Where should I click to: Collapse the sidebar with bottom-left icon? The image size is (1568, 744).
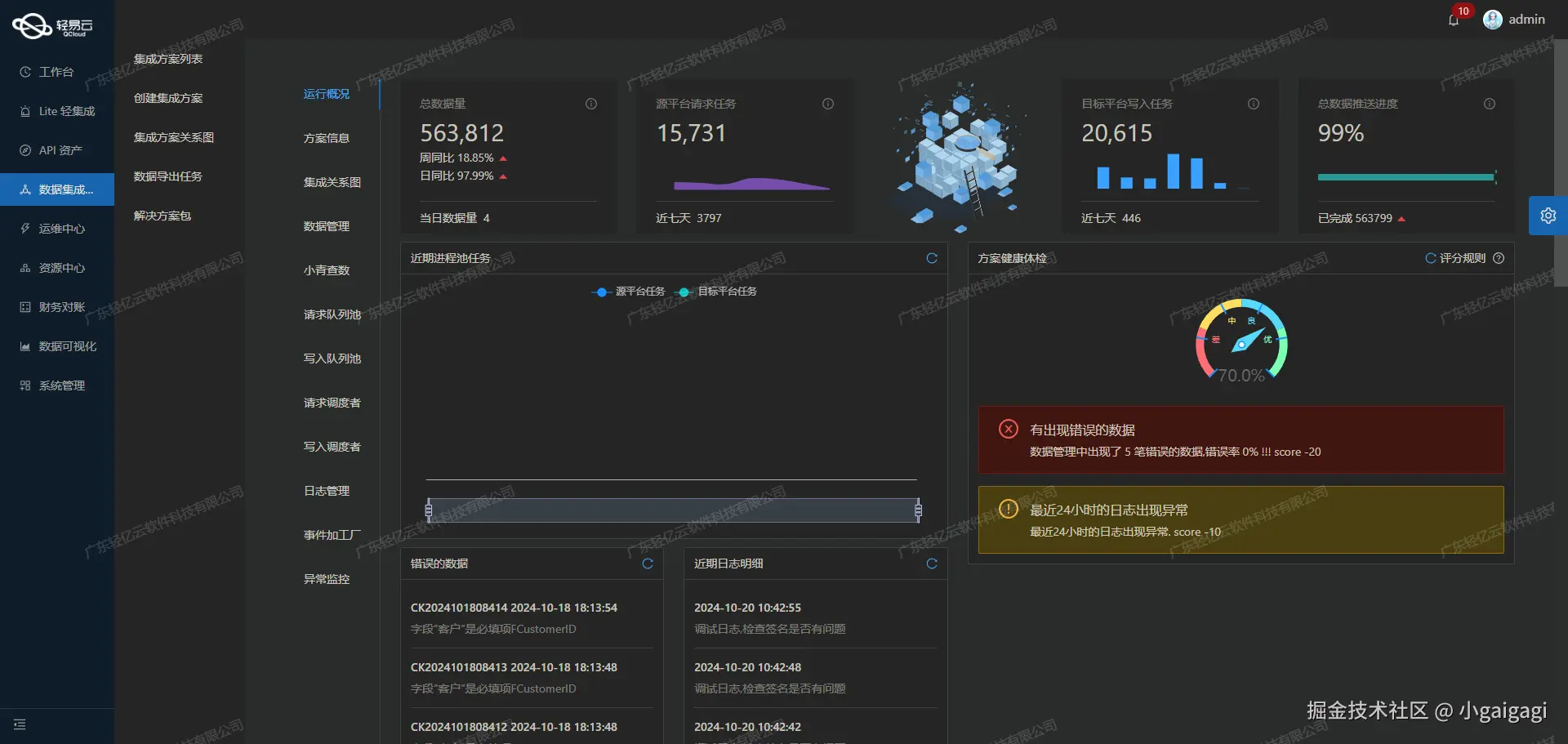click(20, 724)
